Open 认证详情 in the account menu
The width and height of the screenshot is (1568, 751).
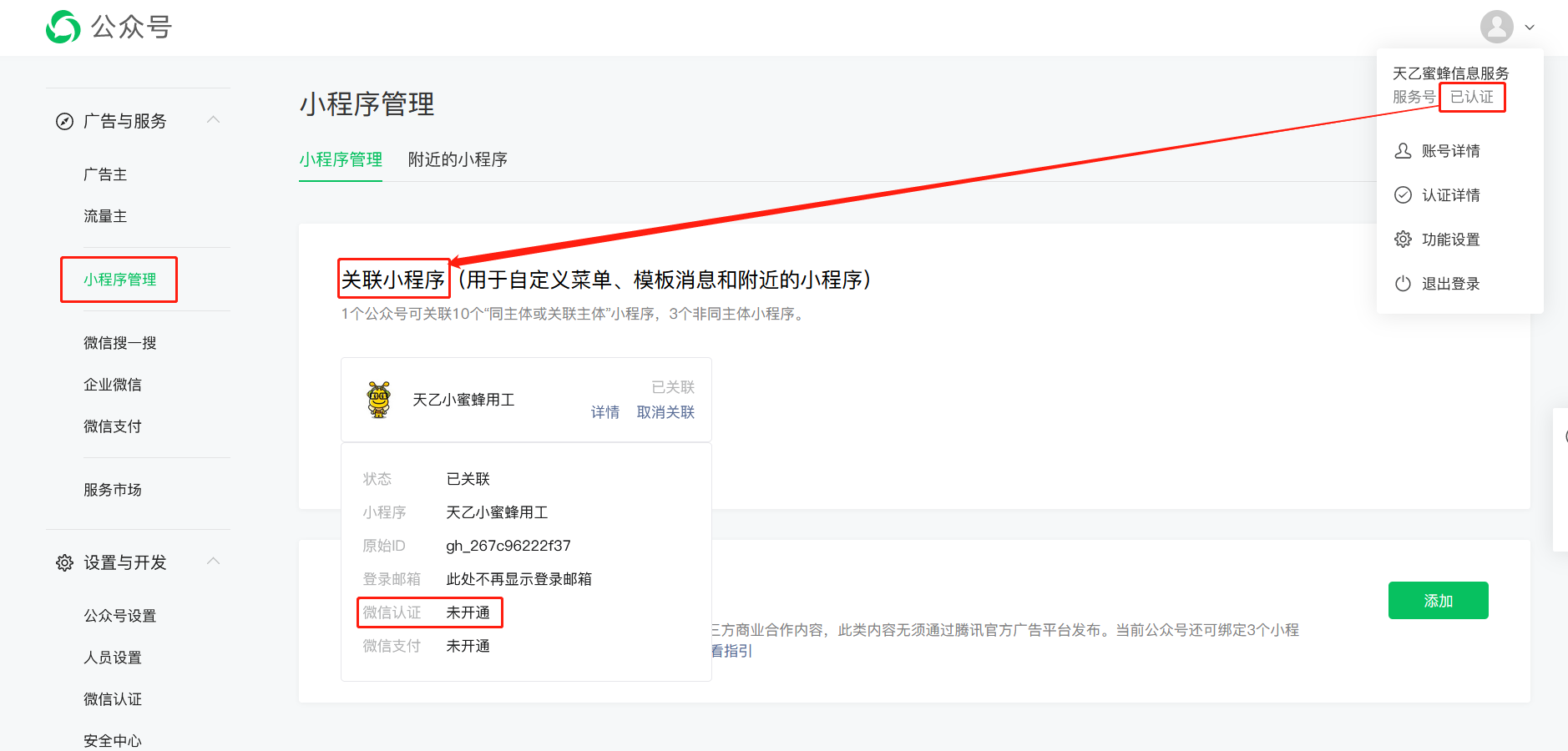[1451, 195]
